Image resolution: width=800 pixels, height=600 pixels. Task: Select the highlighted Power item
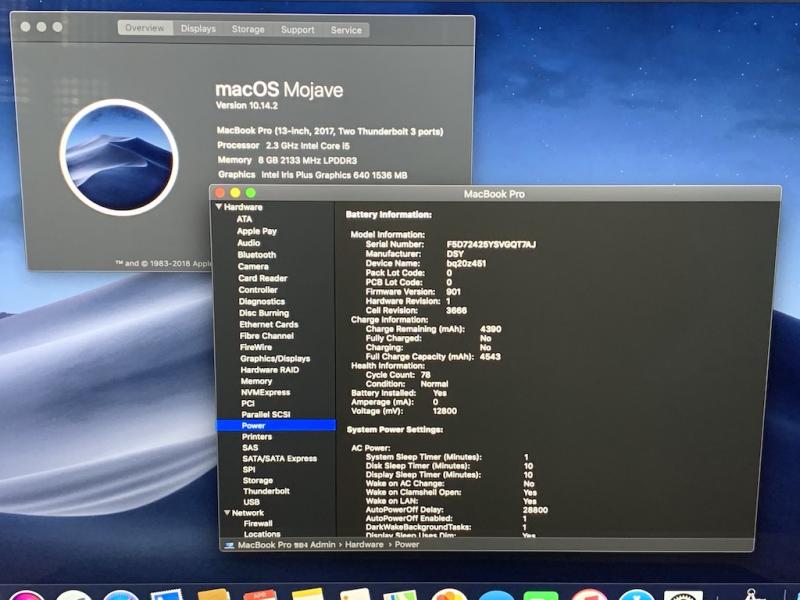coord(276,426)
